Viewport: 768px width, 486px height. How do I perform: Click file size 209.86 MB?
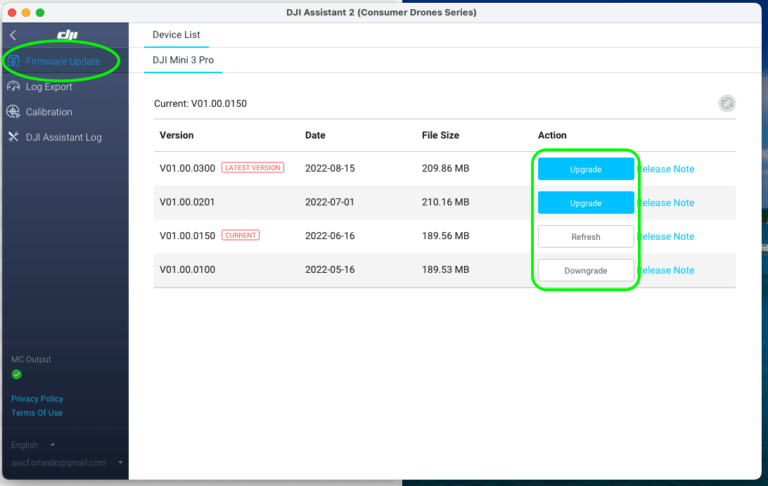[445, 169]
